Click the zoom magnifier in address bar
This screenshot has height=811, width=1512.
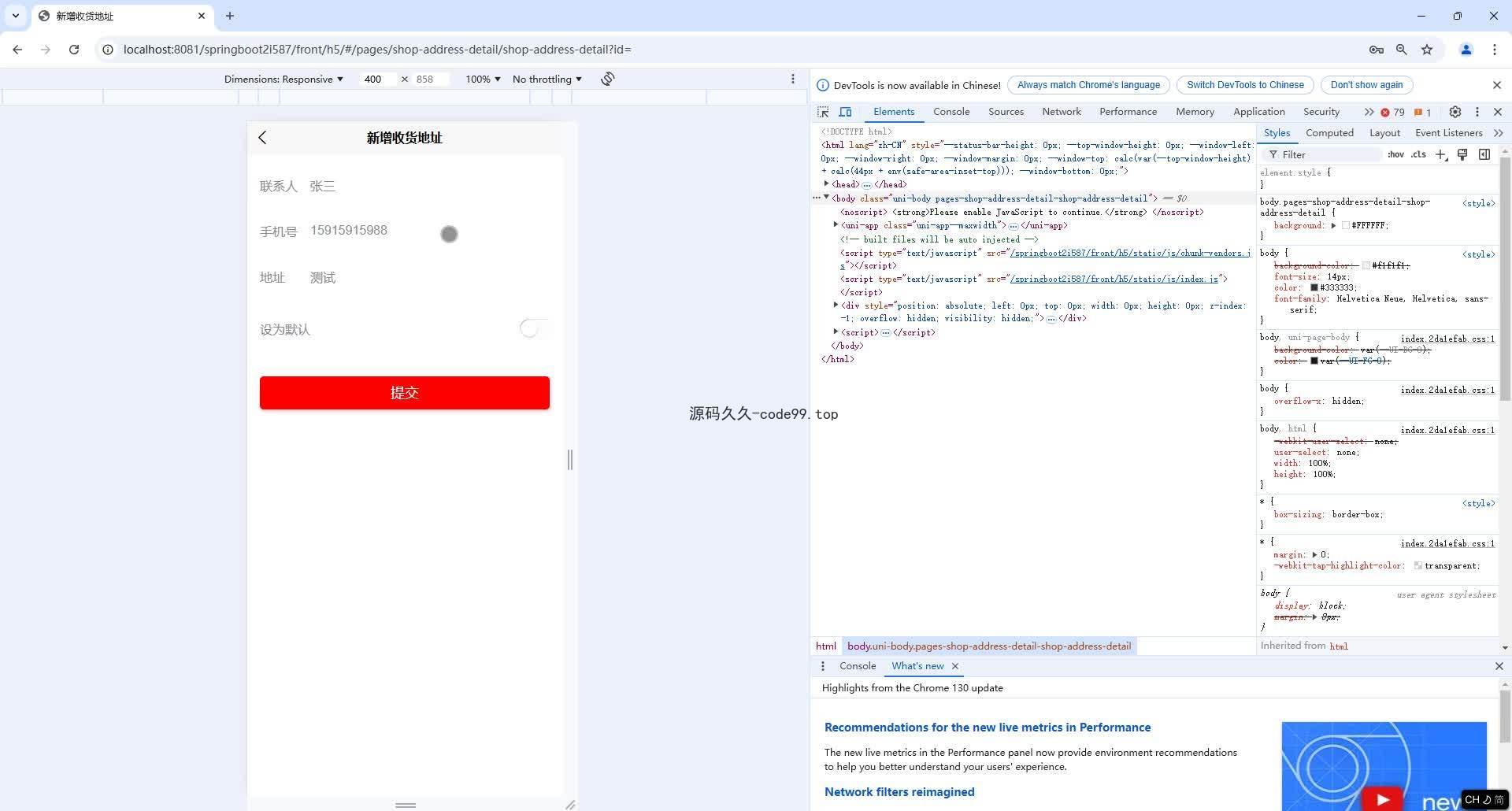pos(1402,50)
